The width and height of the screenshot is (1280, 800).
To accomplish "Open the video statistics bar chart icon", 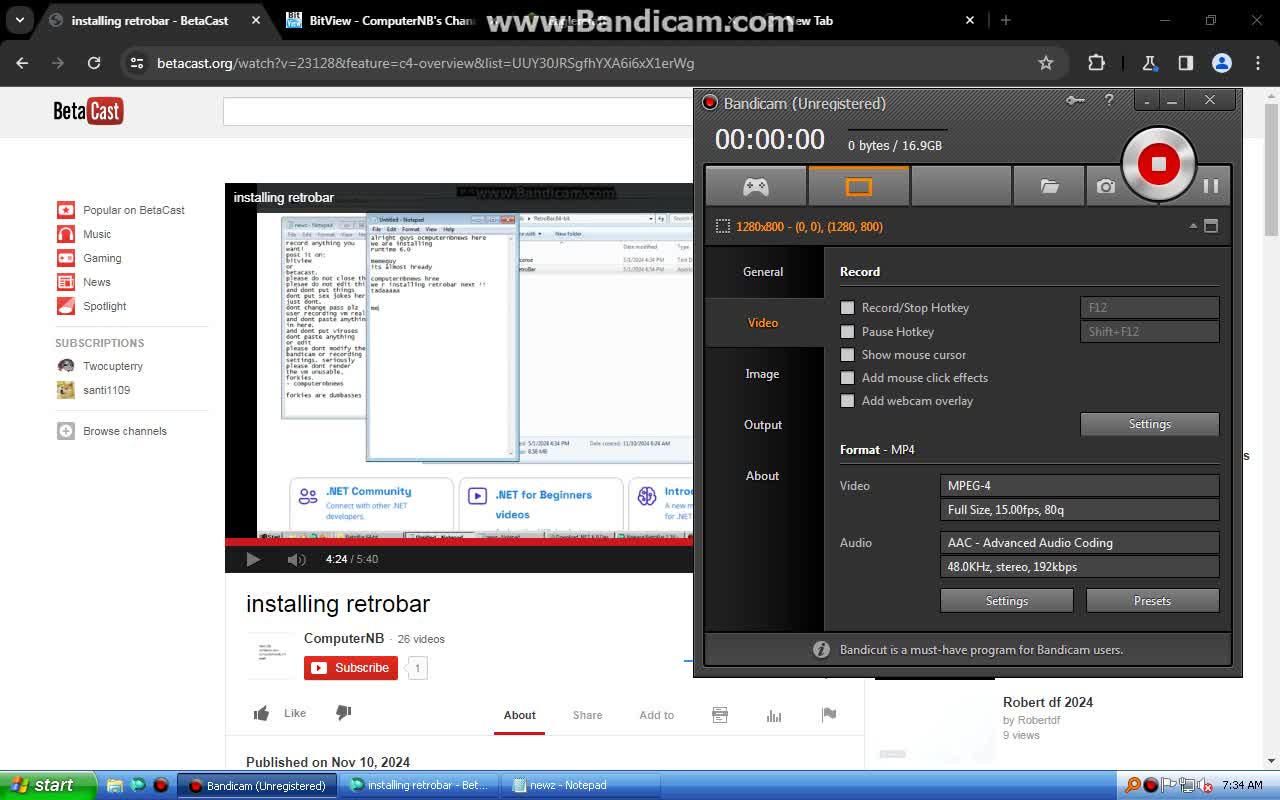I will coord(773,715).
